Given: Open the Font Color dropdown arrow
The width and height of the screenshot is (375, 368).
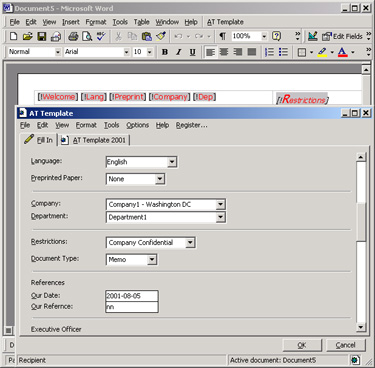Looking at the screenshot, I should tap(353, 52).
